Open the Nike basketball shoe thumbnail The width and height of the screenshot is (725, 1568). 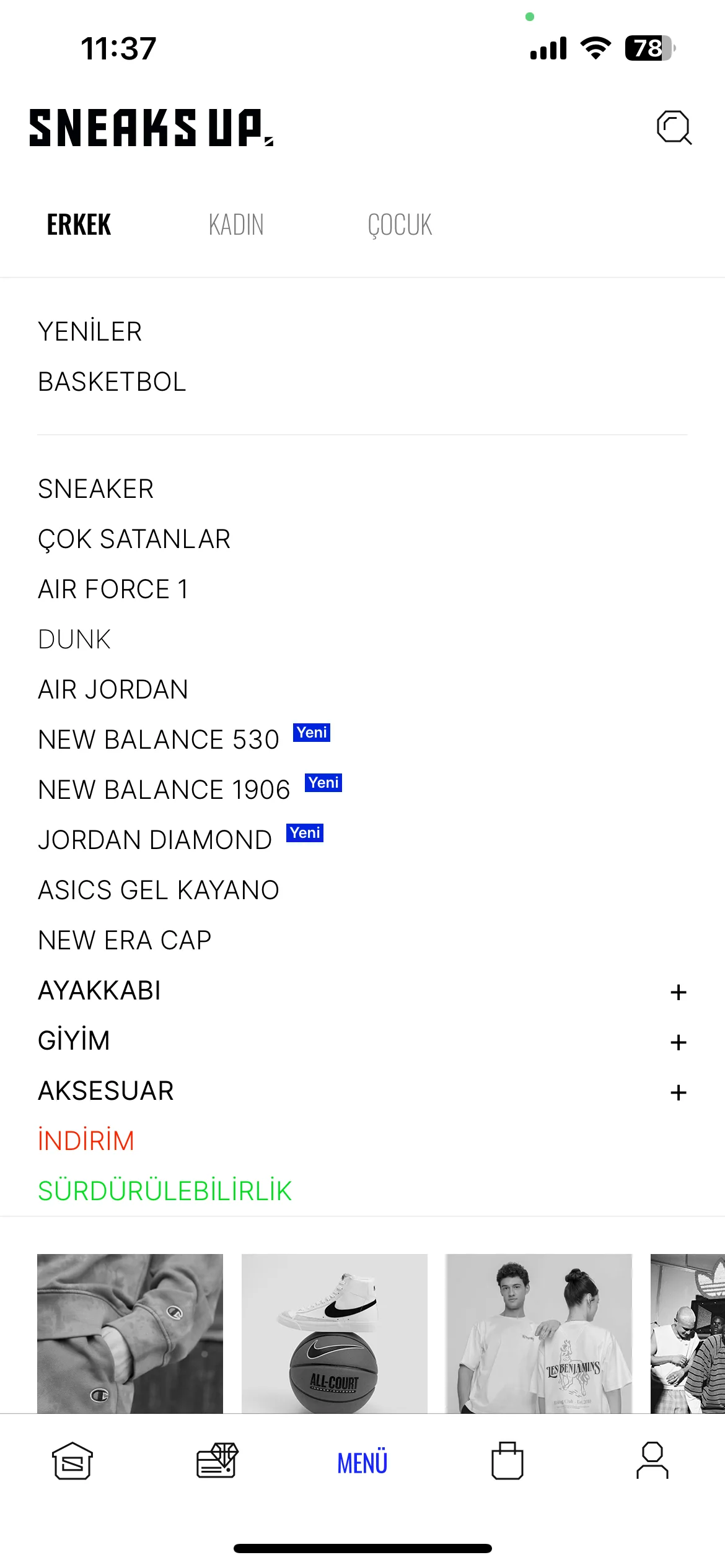(335, 1333)
